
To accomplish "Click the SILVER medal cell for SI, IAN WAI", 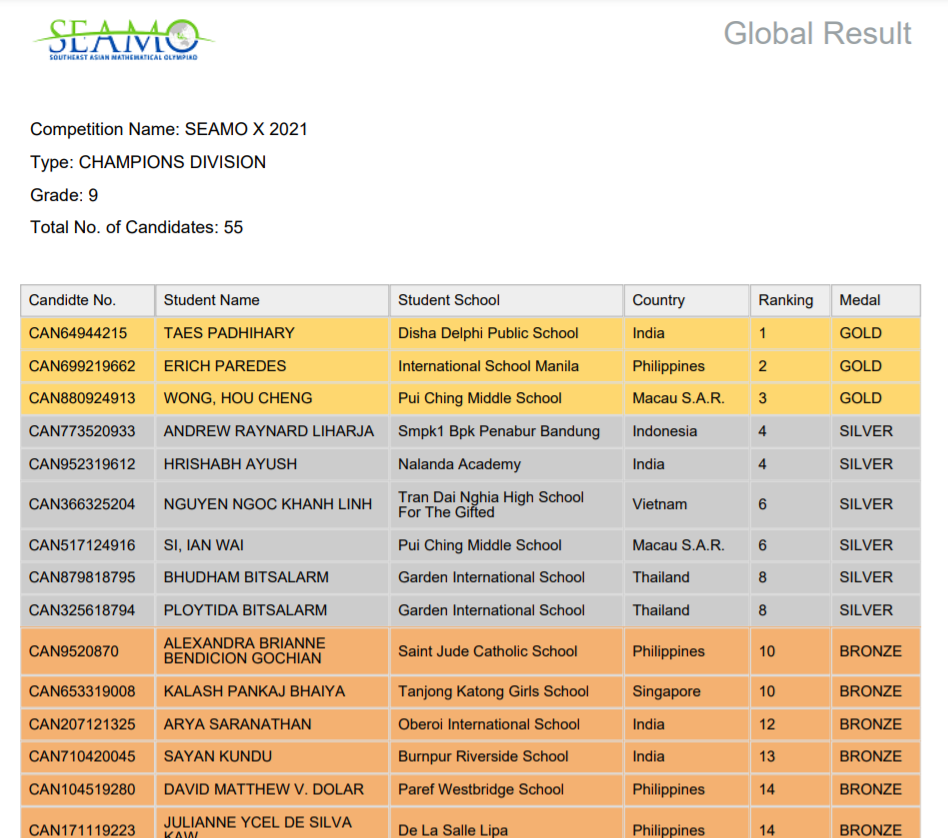I will [865, 545].
